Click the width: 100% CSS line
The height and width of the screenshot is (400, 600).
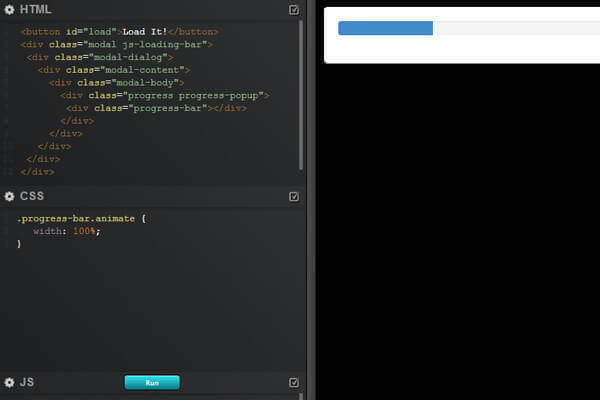pos(67,231)
